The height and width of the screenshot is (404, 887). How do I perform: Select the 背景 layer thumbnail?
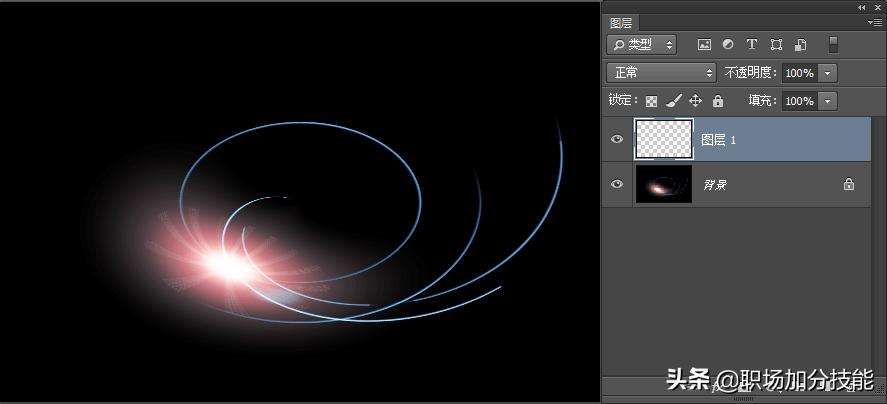click(664, 184)
